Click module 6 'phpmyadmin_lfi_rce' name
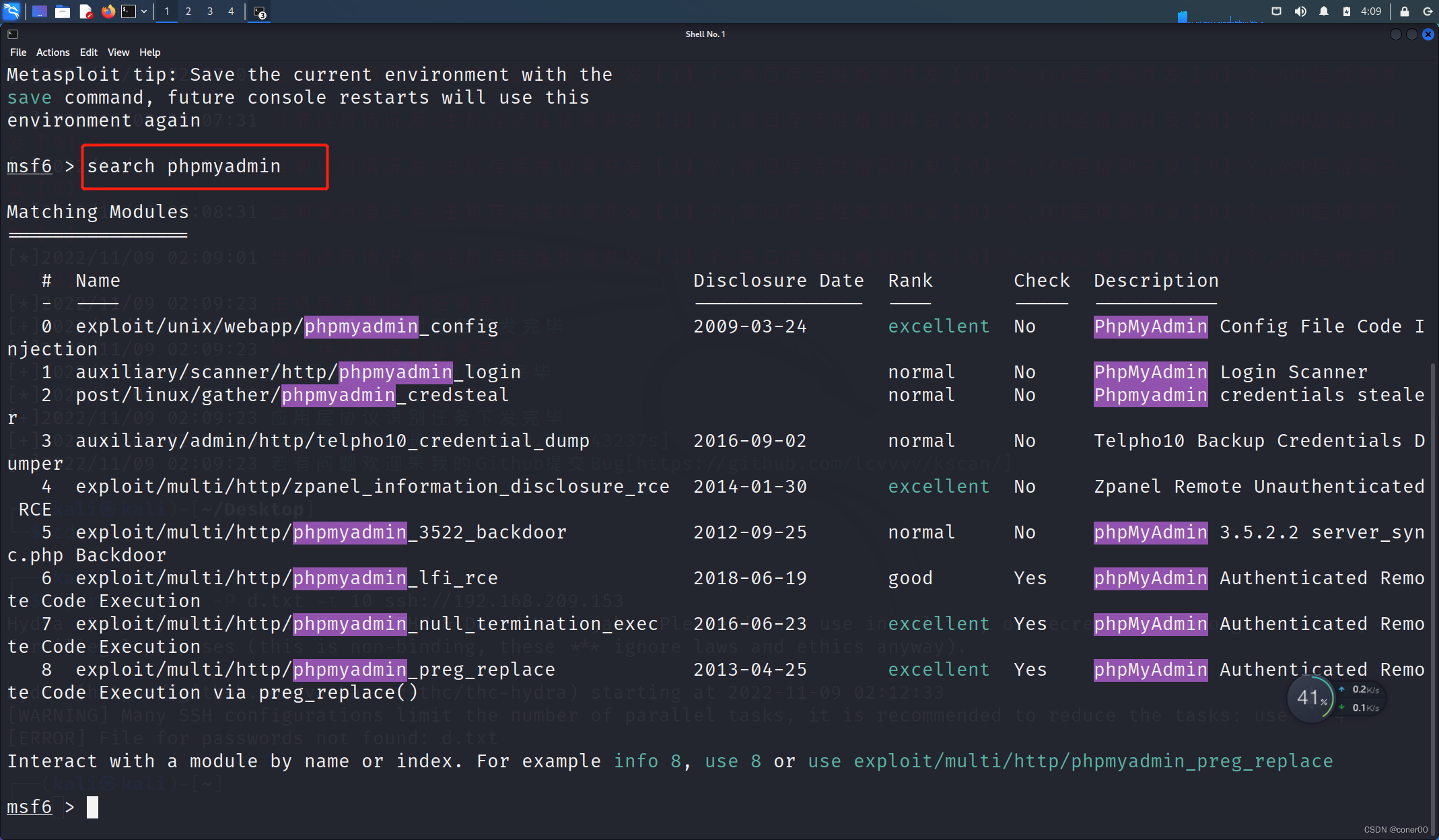1439x840 pixels. click(x=287, y=578)
